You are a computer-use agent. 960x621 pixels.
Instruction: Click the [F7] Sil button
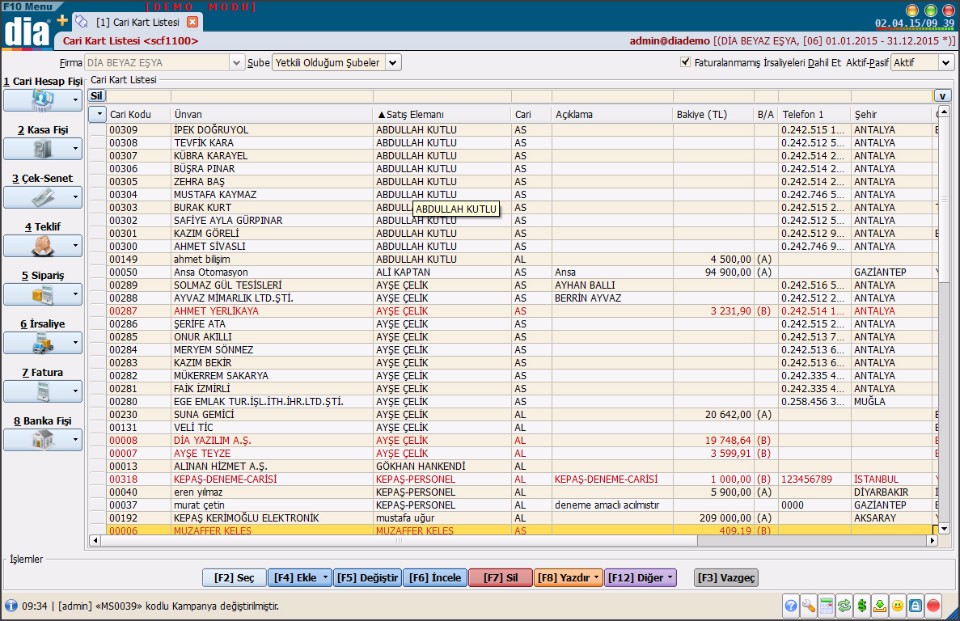coord(500,578)
